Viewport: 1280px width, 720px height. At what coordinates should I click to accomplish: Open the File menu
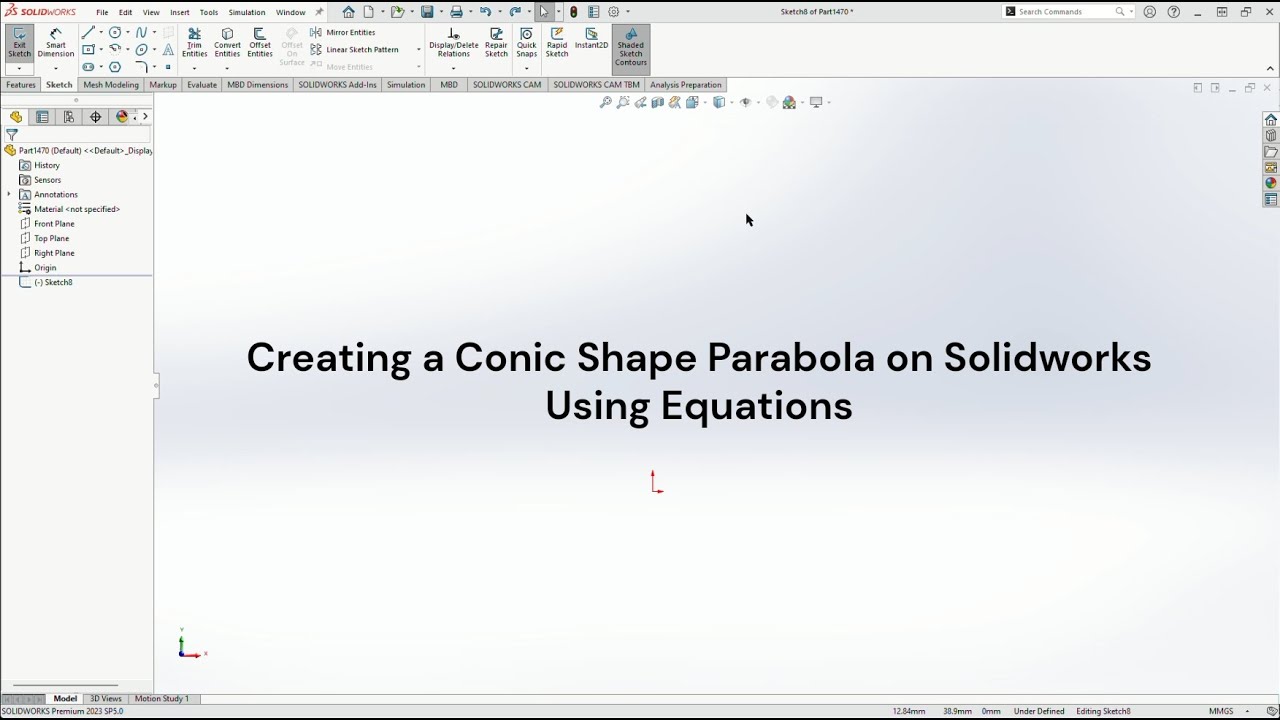[102, 12]
